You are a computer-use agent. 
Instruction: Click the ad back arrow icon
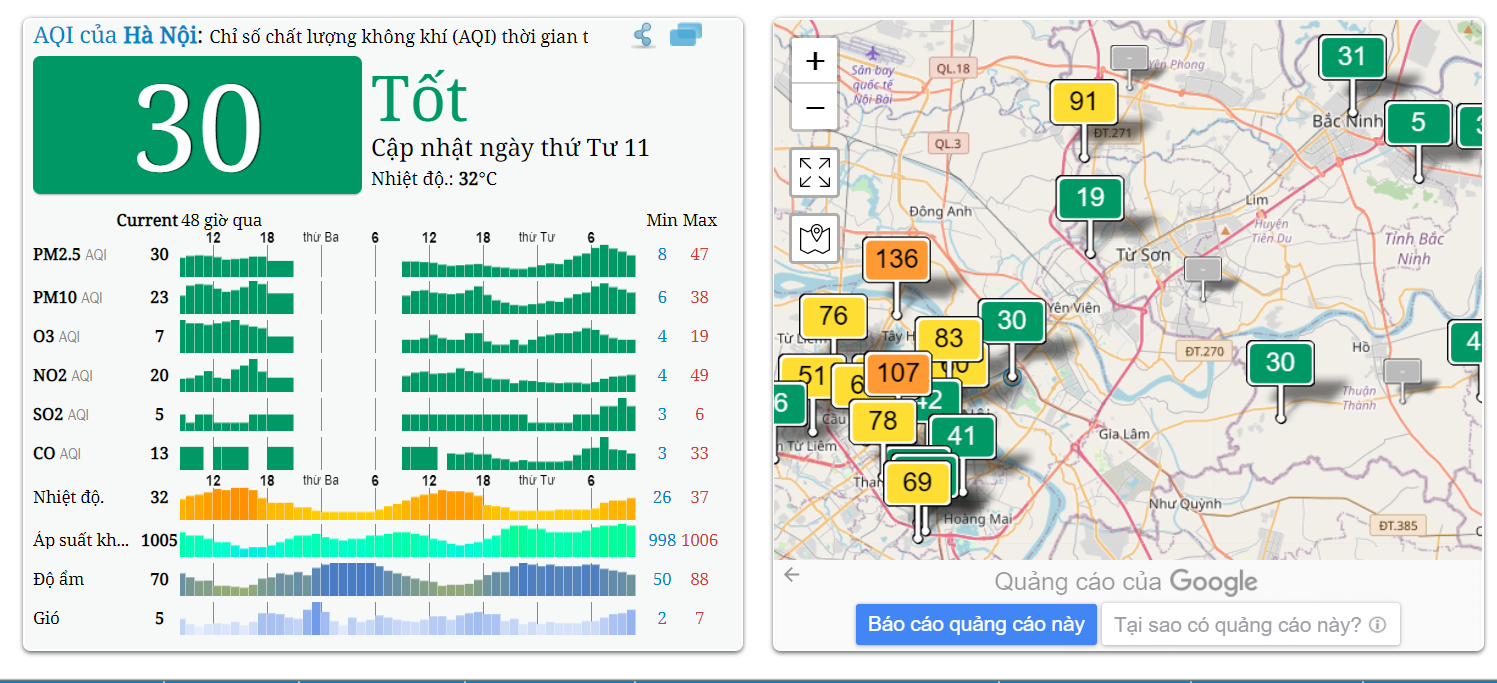(792, 574)
